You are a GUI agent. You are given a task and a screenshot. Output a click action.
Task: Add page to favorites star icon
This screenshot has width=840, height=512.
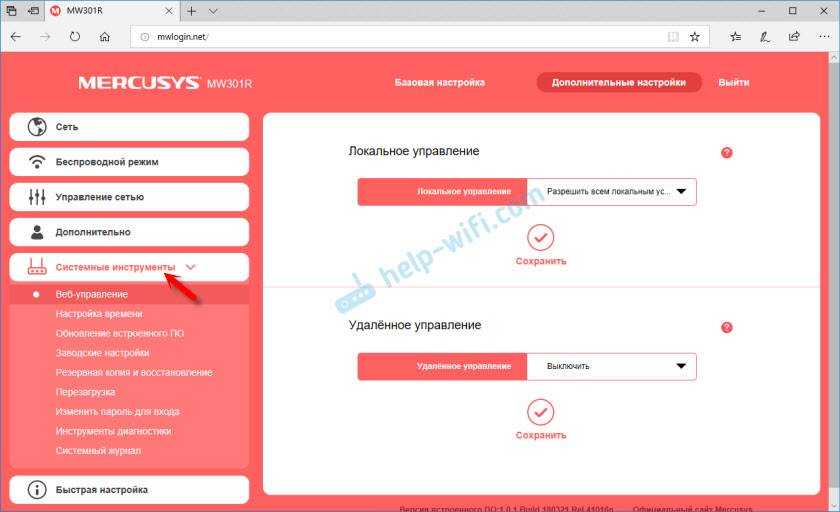(695, 36)
